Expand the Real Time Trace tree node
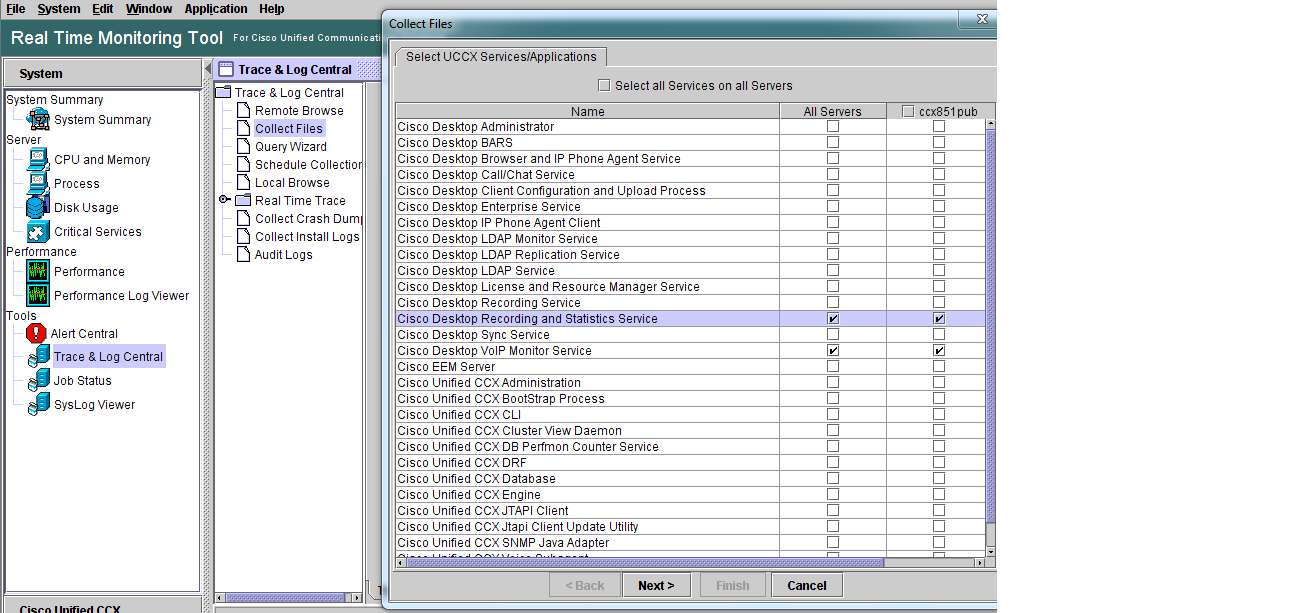The image size is (1311, 613). (x=224, y=201)
